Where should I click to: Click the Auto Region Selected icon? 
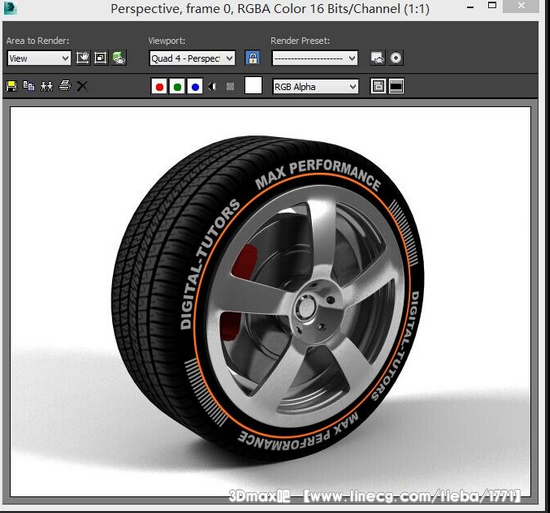pos(101,58)
